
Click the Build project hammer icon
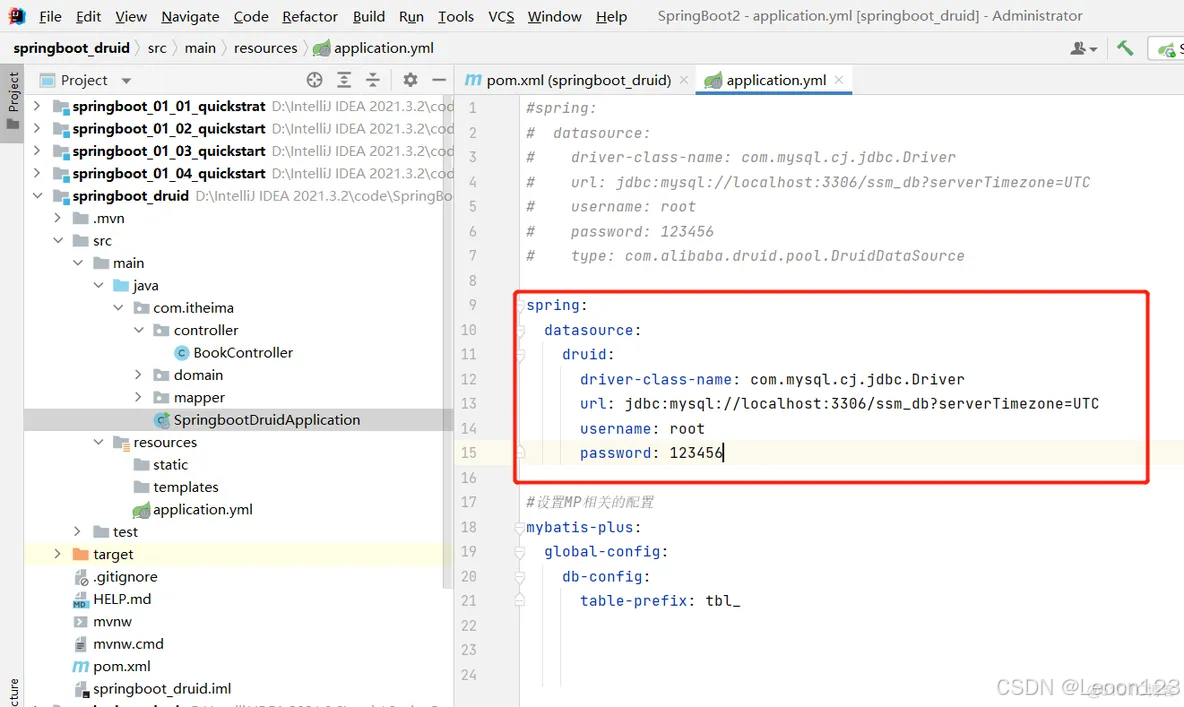coord(1125,48)
